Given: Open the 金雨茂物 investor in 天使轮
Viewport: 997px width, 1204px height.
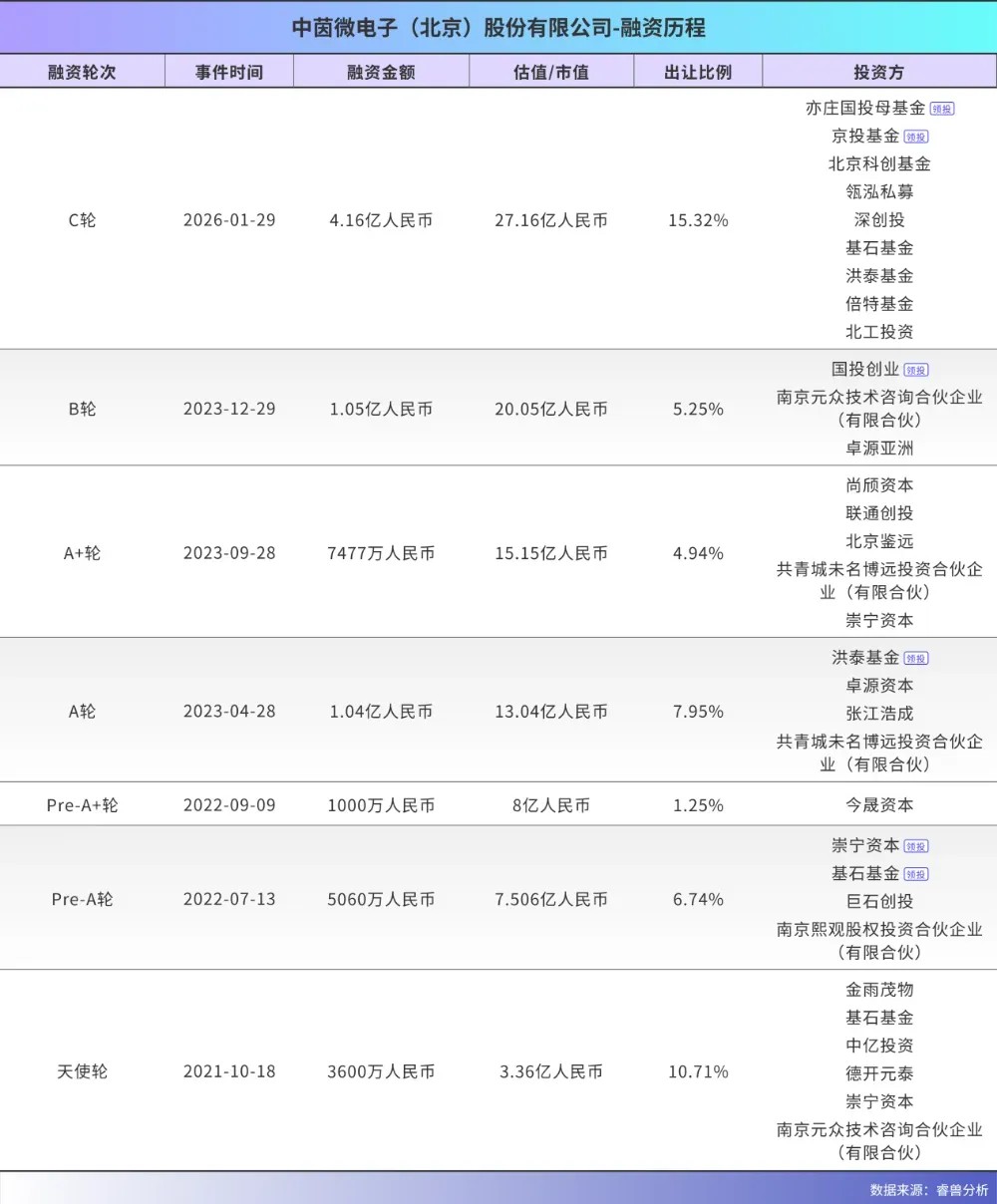Looking at the screenshot, I should 879,990.
